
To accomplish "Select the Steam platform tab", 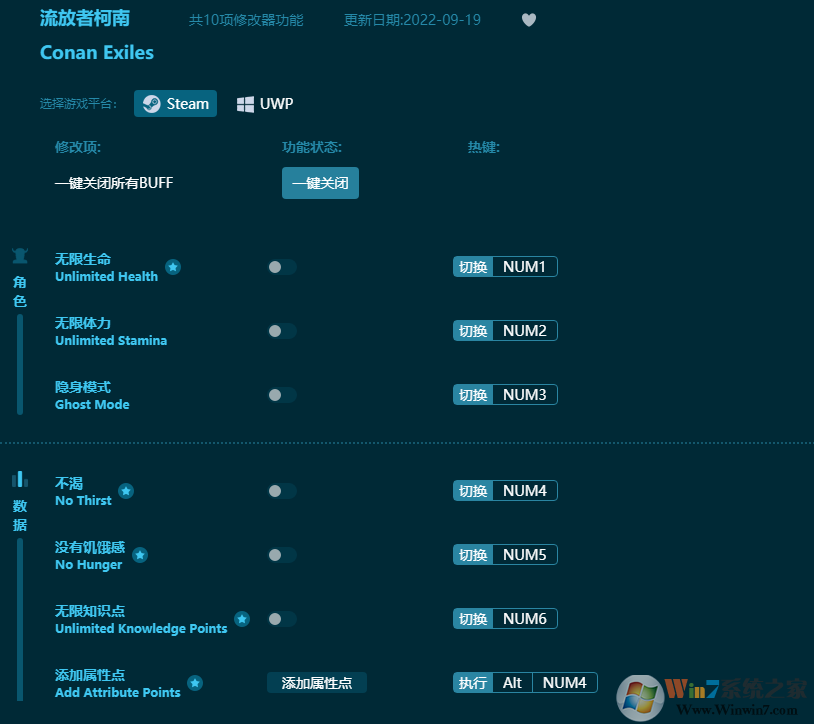I will pyautogui.click(x=175, y=103).
